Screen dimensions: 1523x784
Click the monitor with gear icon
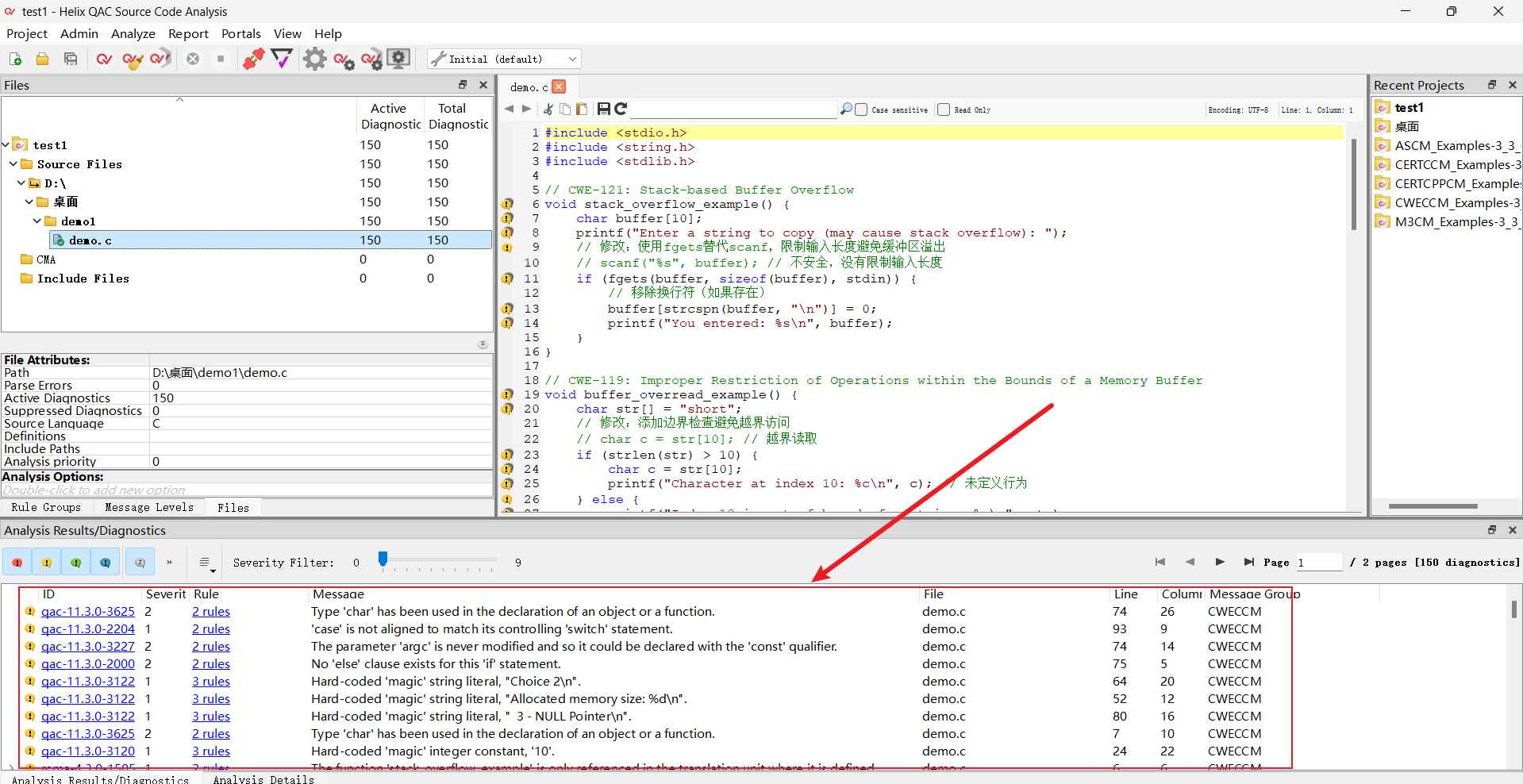click(x=399, y=58)
